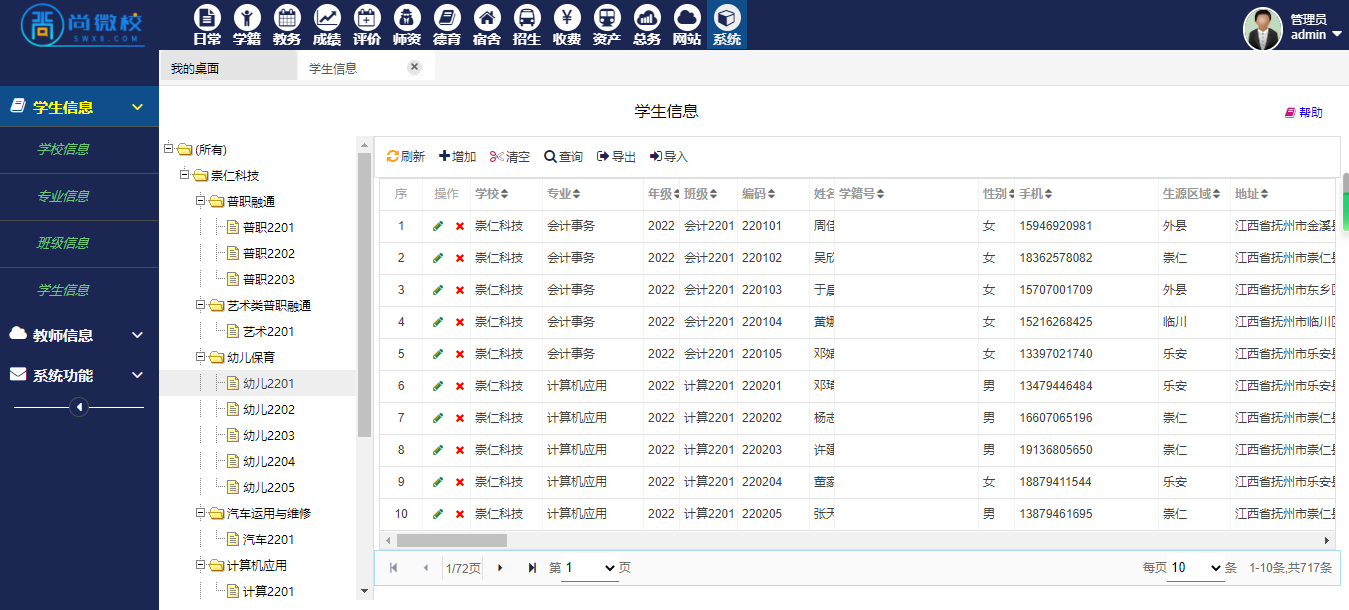Click phone number 15946920981 cell
The width and height of the screenshot is (1349, 610).
point(1055,226)
